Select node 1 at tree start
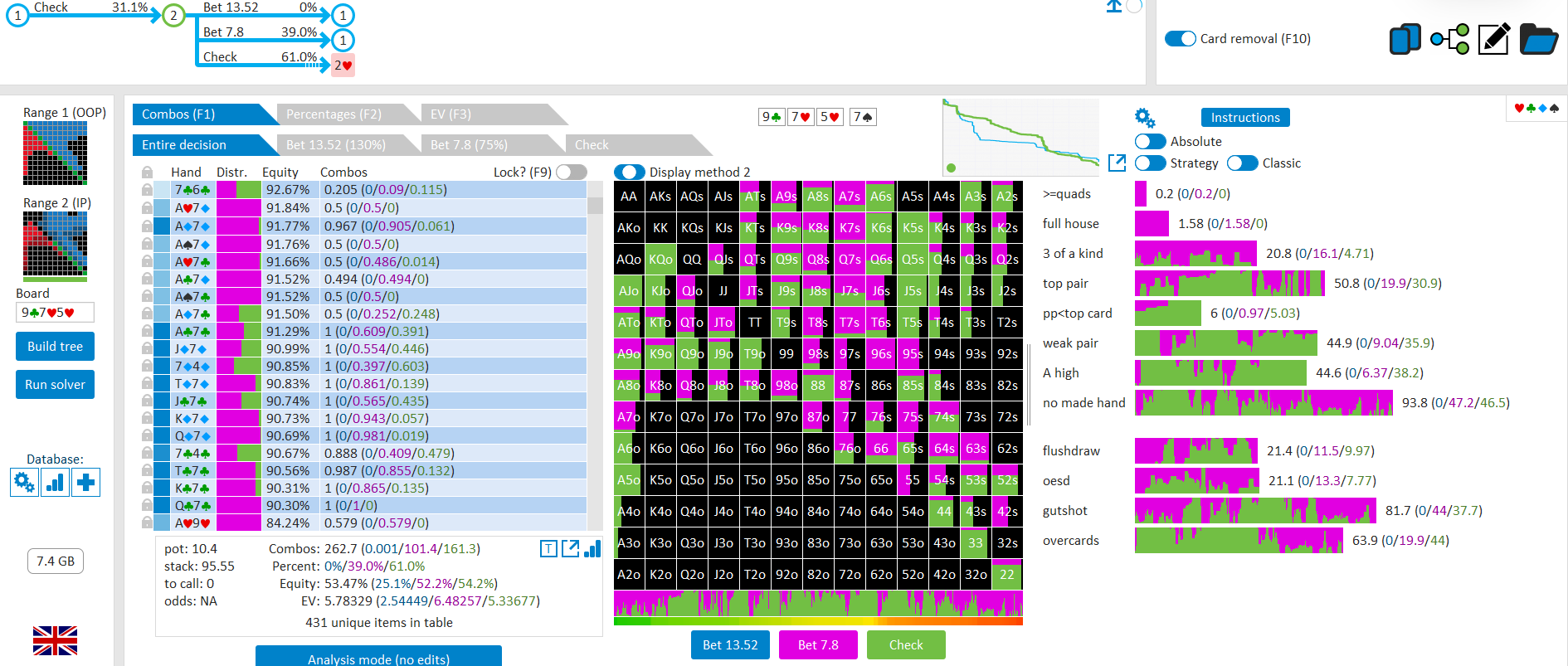This screenshot has width=1568, height=666. click(x=17, y=15)
